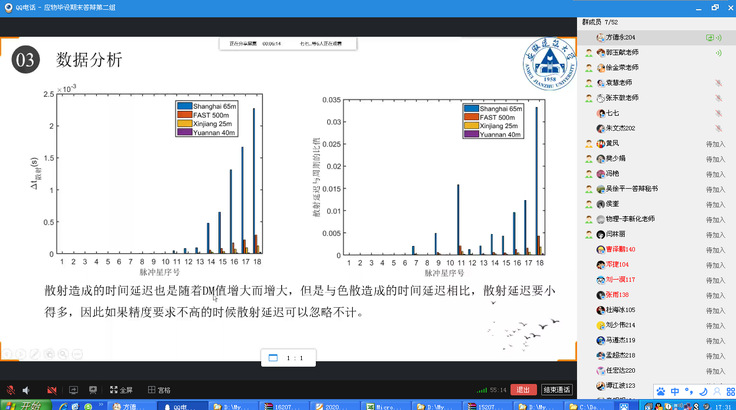Click the sound wave icon beside 郭玉献老师
The image size is (736, 410).
pos(718,53)
